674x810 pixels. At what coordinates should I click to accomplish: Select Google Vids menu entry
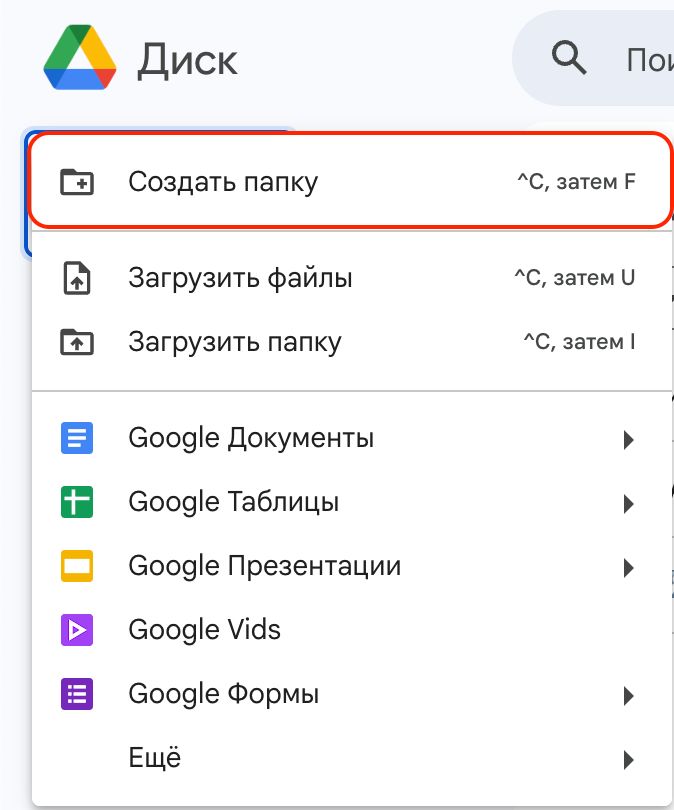coord(205,630)
